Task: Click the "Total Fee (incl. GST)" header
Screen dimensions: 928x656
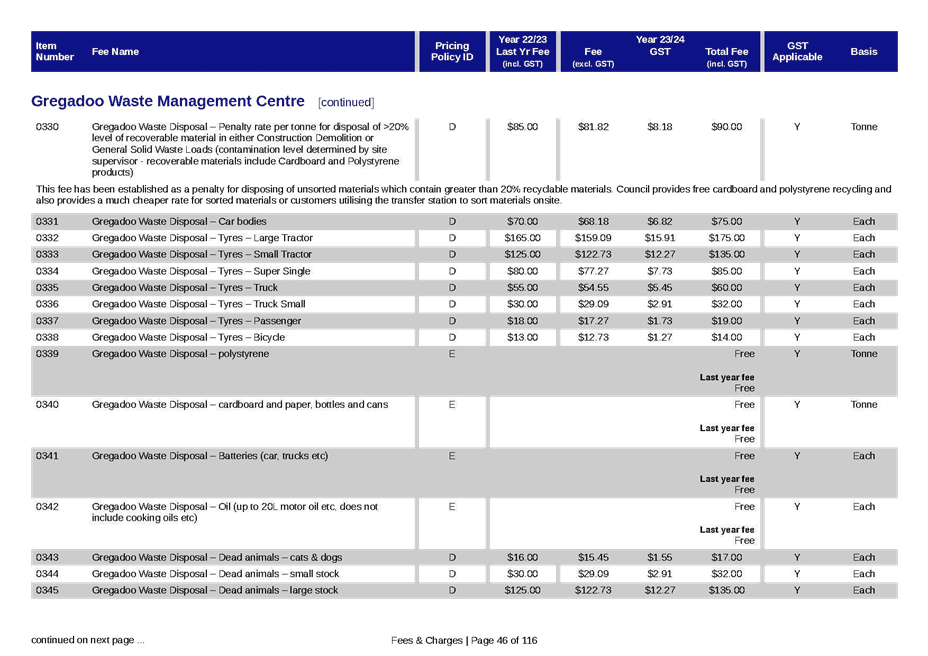Action: pyautogui.click(x=727, y=57)
